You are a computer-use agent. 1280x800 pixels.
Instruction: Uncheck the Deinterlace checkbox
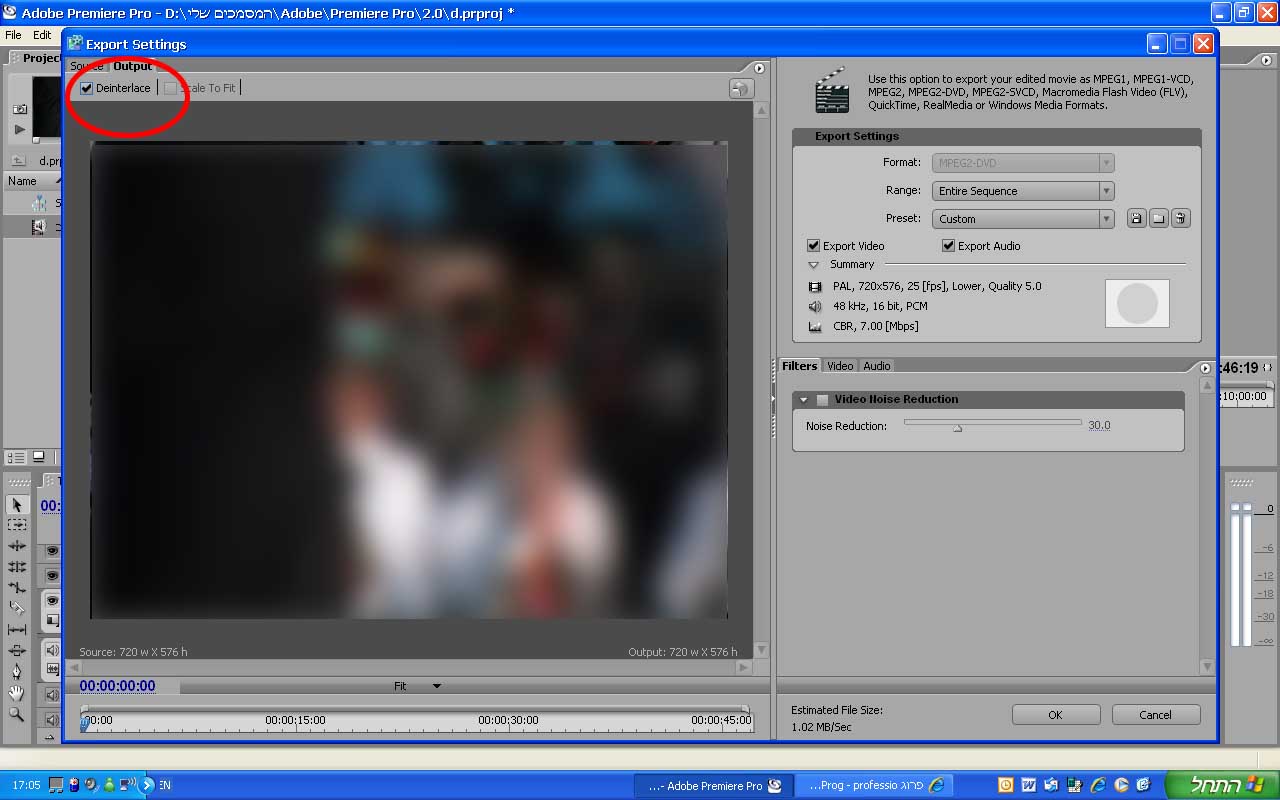(x=87, y=88)
